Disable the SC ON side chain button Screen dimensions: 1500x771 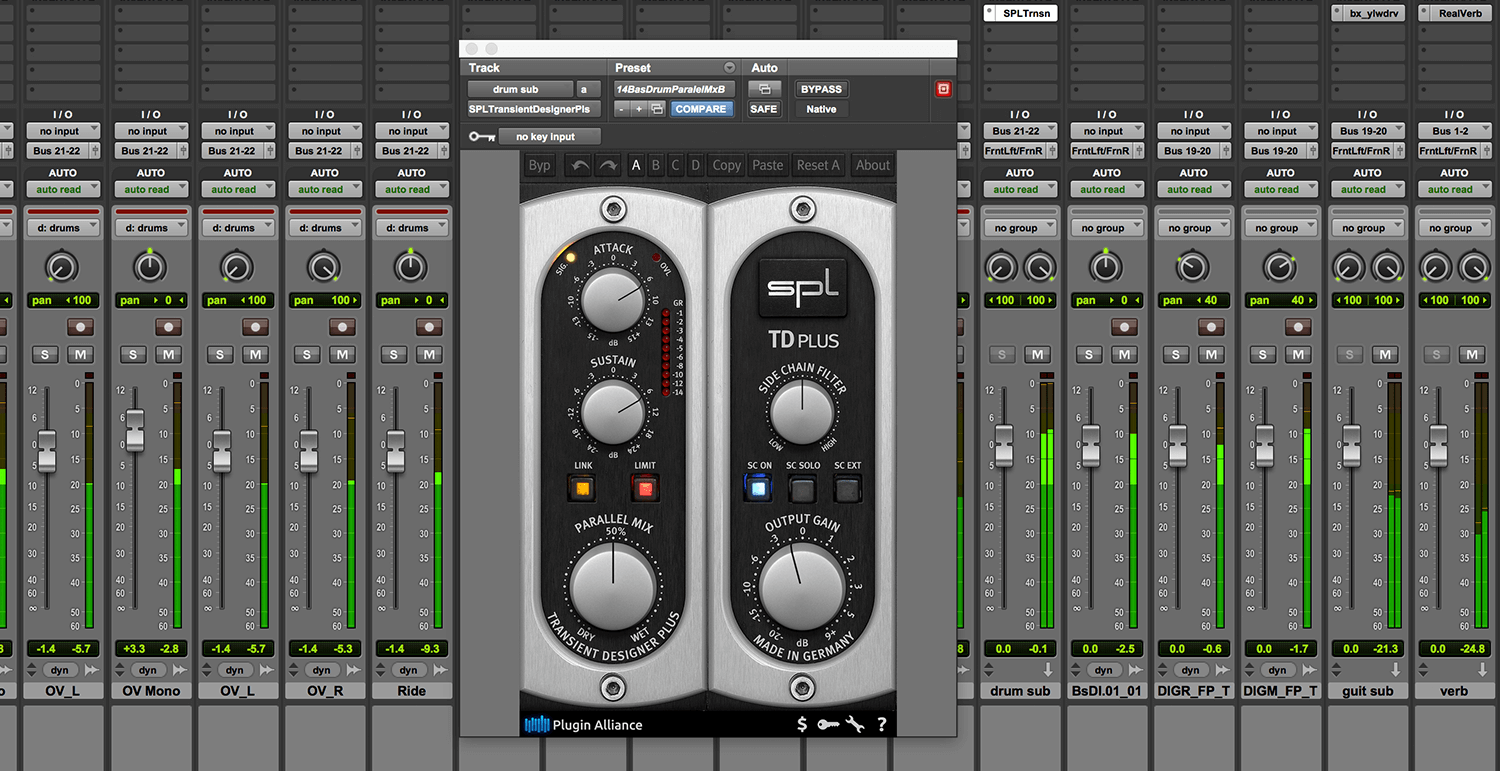click(x=759, y=488)
